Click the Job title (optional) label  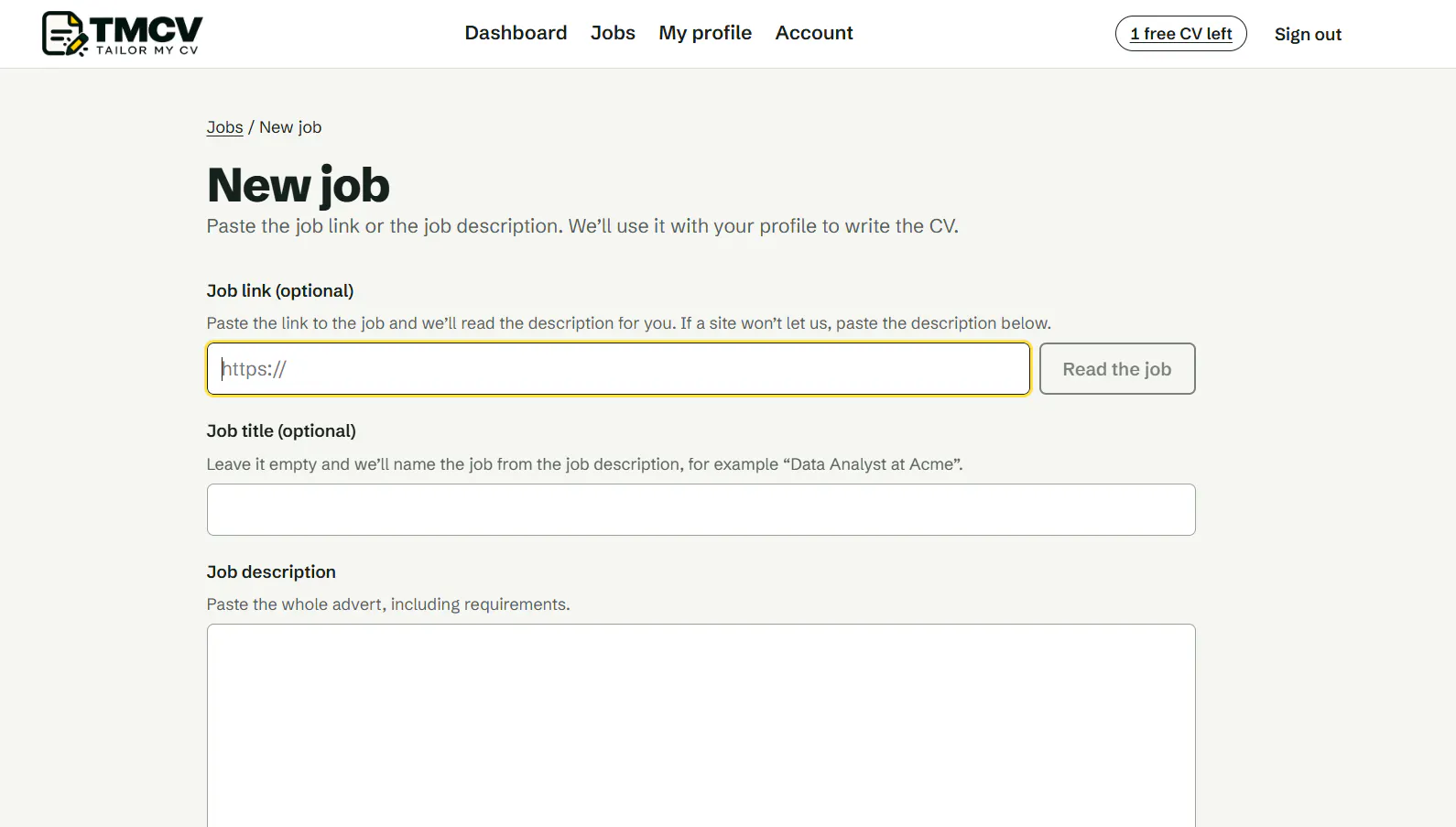(281, 430)
